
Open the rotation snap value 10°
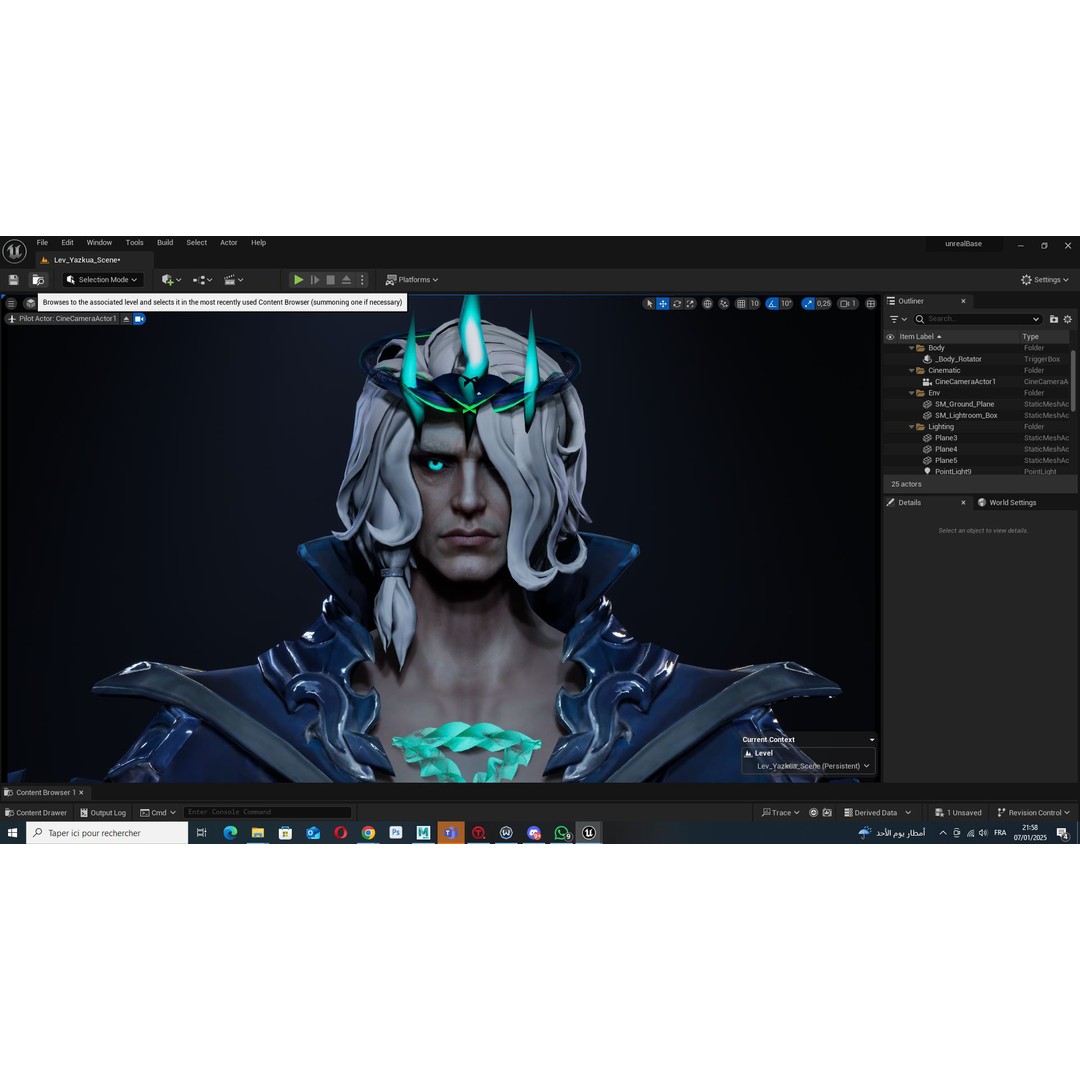[x=786, y=304]
